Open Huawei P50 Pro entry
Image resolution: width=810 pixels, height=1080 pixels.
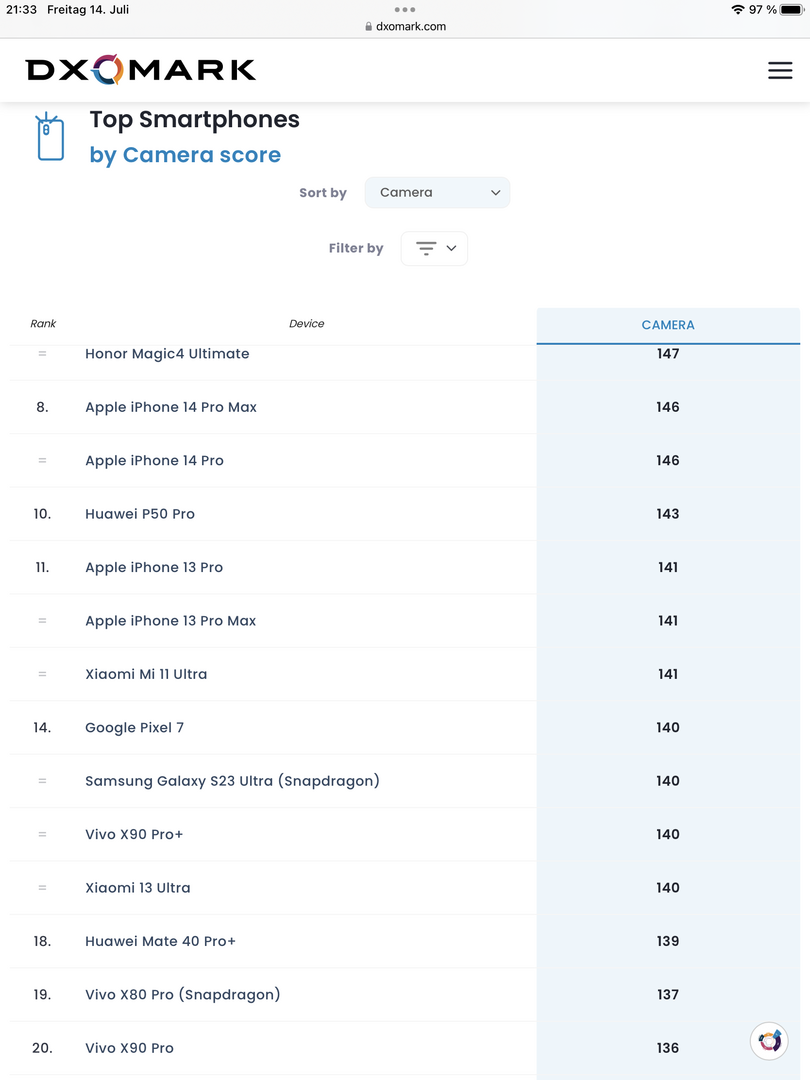point(140,514)
